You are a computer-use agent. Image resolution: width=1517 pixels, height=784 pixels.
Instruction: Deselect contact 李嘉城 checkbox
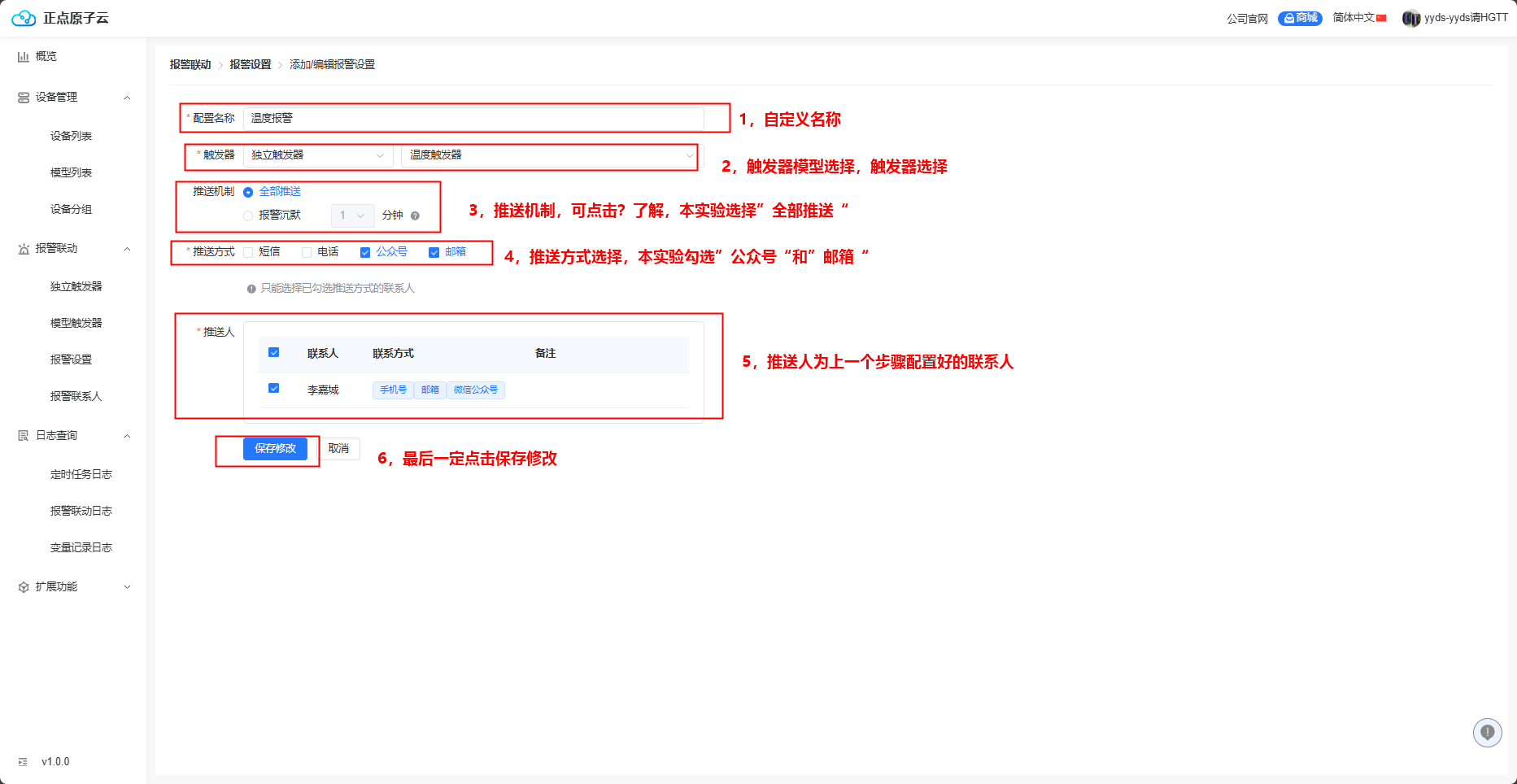[x=274, y=389]
